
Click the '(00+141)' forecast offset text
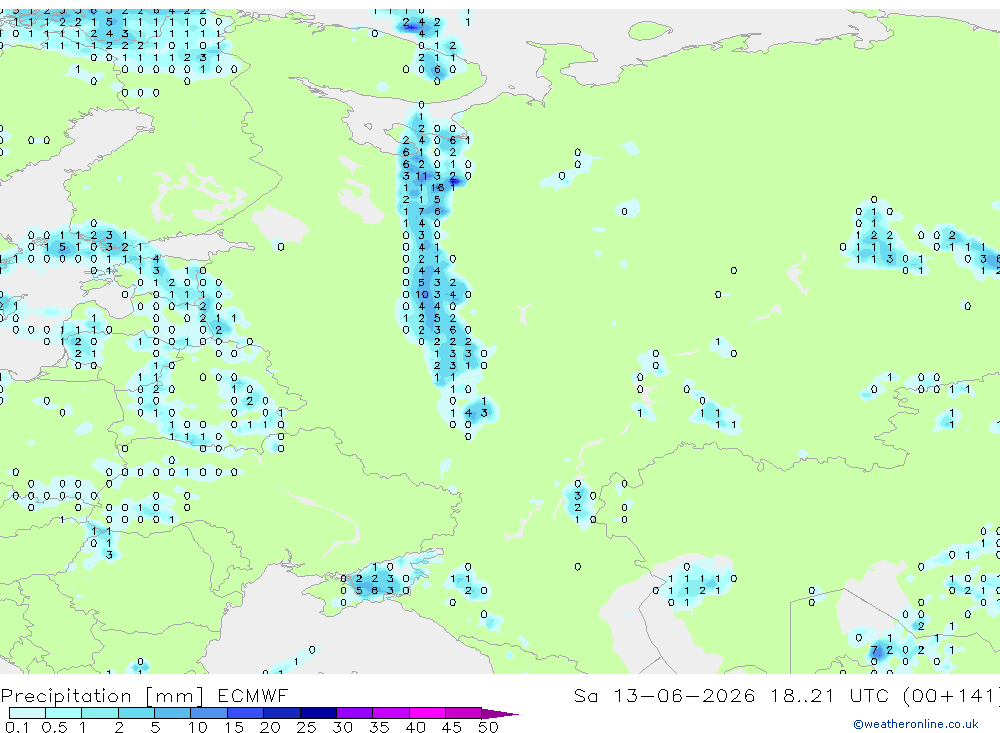click(952, 695)
